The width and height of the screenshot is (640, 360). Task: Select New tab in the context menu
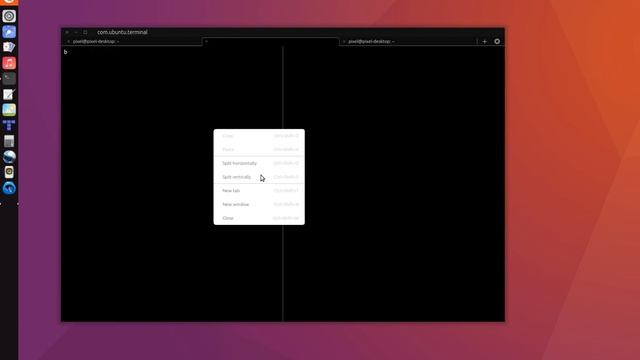(x=259, y=191)
